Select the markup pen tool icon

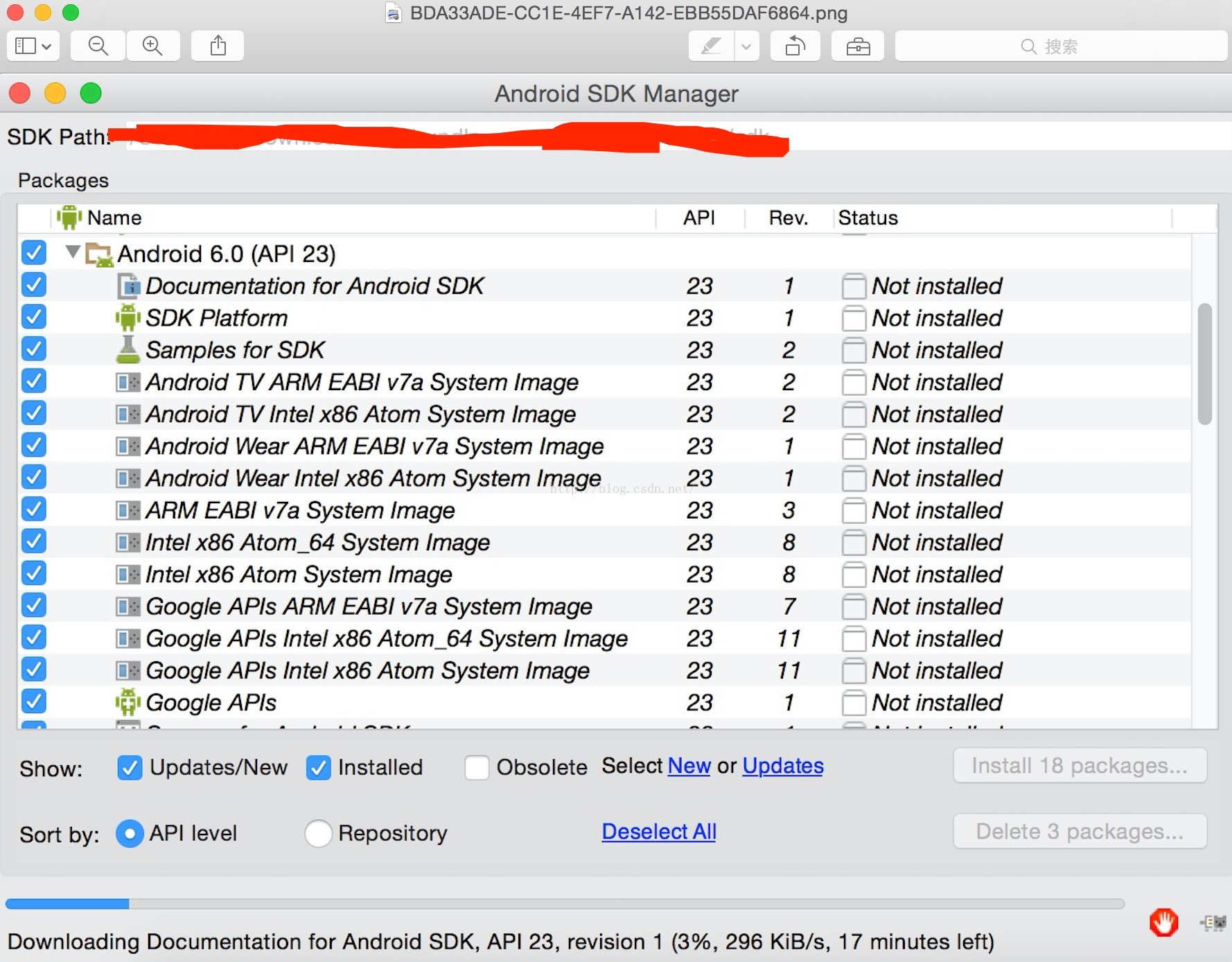coord(711,46)
